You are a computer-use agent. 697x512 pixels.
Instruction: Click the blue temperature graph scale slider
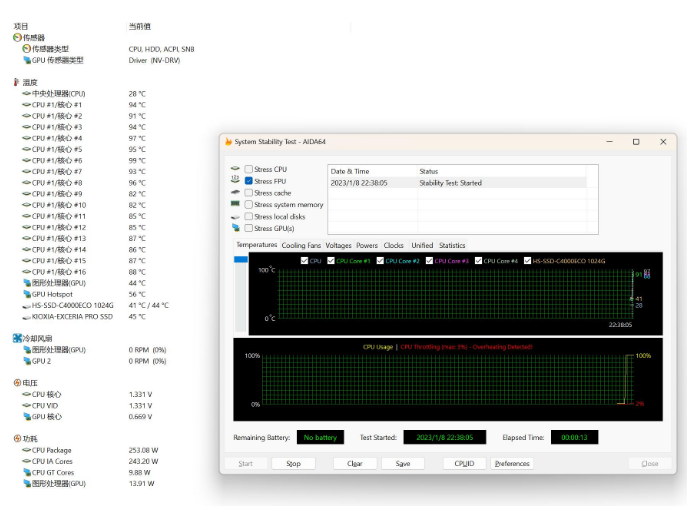(x=240, y=260)
